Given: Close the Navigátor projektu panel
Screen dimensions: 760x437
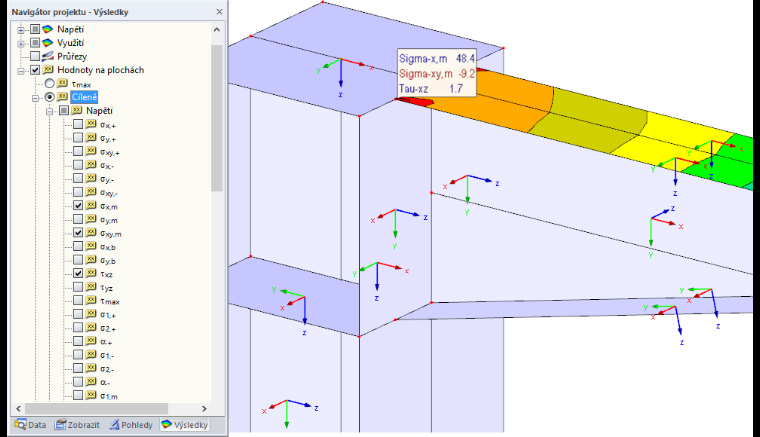Looking at the screenshot, I should point(219,12).
